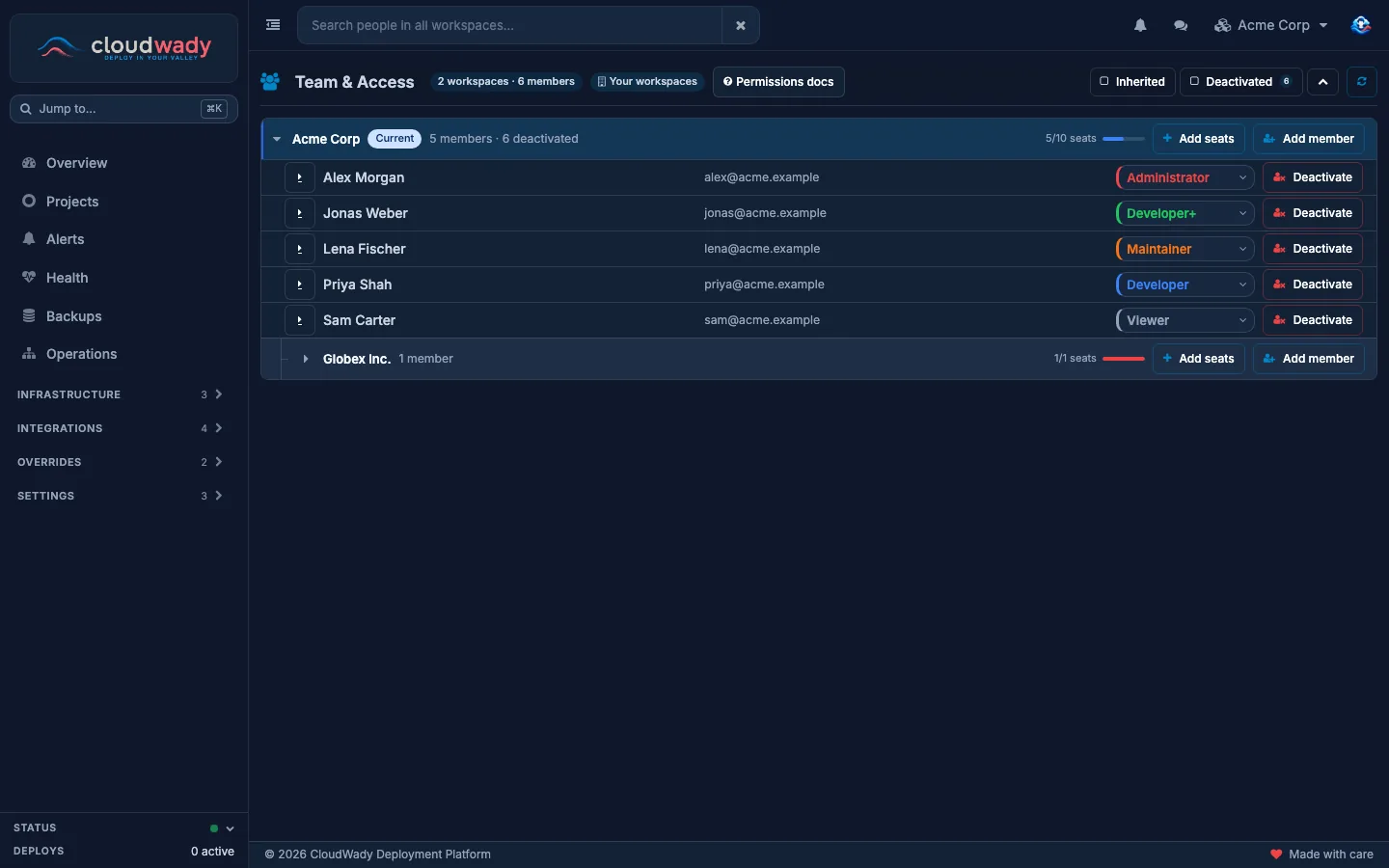1389x868 pixels.
Task: Open Permissions docs link
Action: (778, 82)
